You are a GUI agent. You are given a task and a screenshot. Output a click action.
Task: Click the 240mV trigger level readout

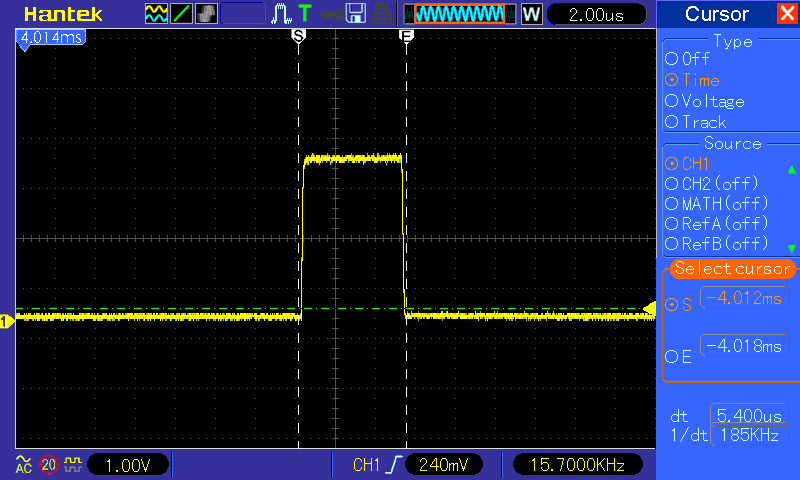pos(444,465)
